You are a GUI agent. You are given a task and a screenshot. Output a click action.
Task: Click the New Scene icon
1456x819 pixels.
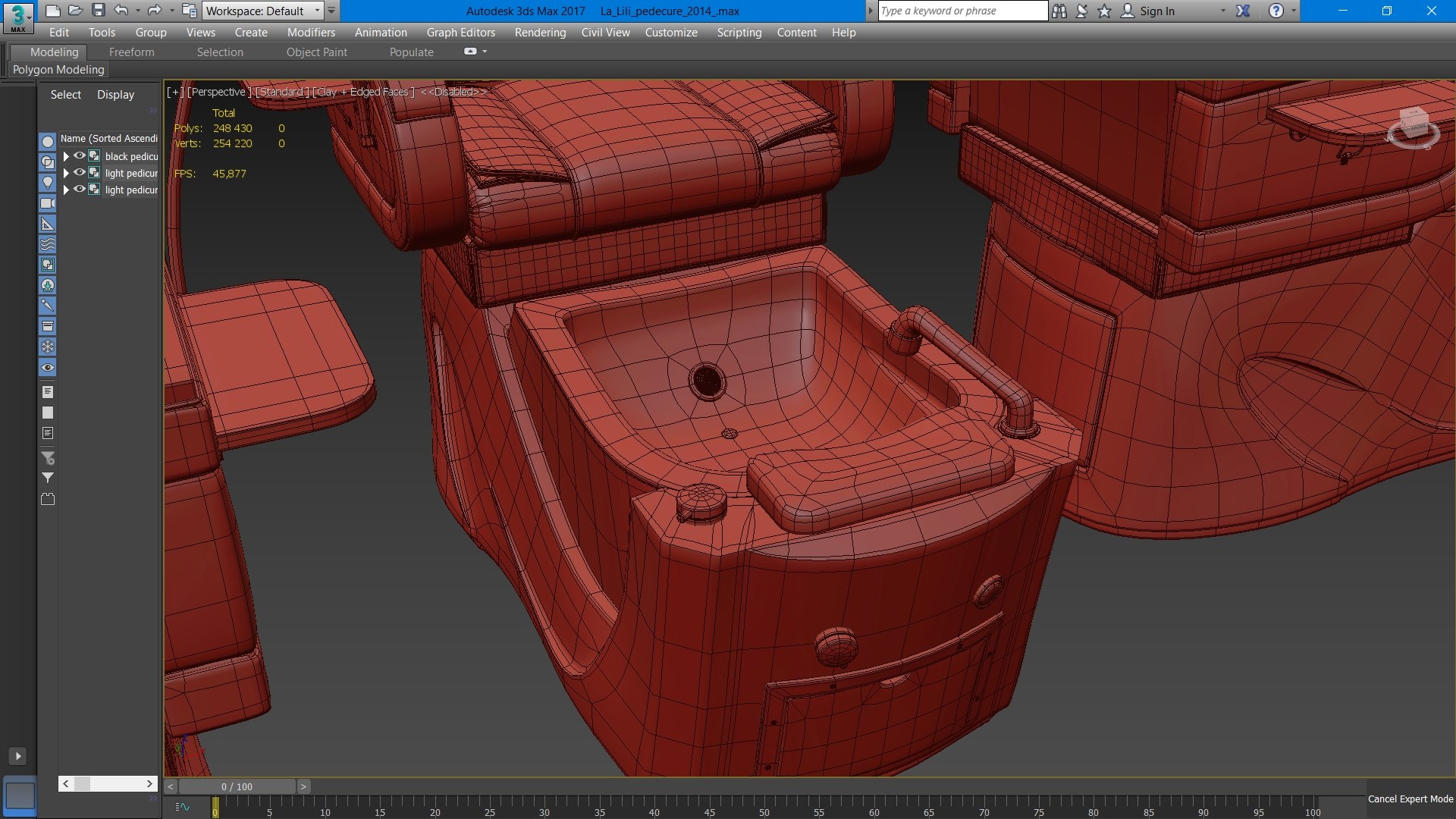[52, 11]
